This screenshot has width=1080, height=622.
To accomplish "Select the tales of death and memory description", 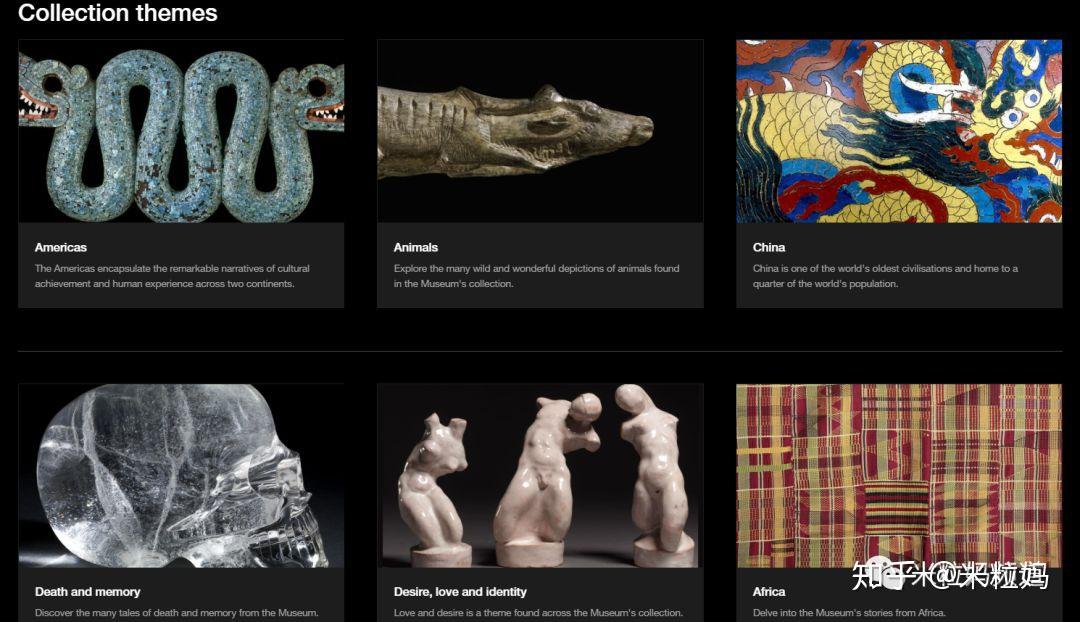I will (176, 612).
